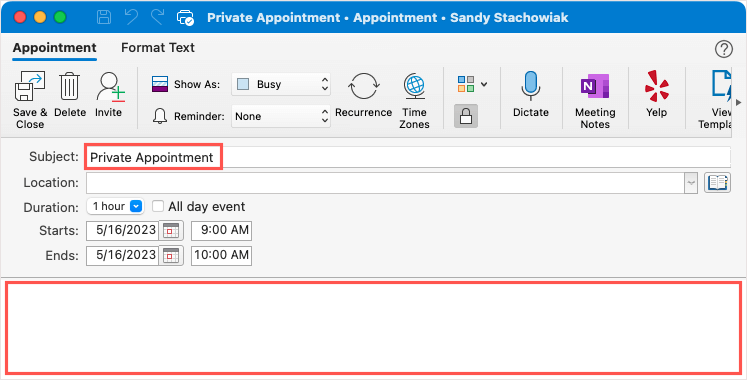
Task: Open Recurrence settings
Action: [363, 87]
